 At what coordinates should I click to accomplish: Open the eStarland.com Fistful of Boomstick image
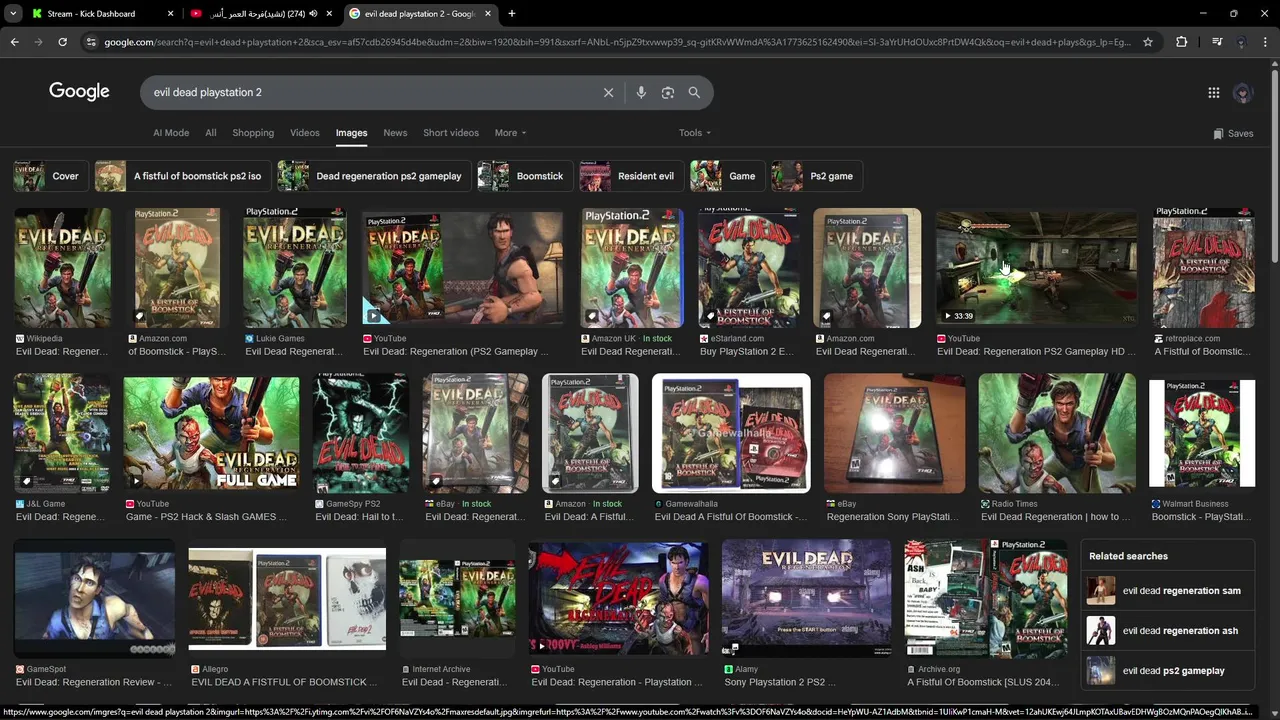click(x=749, y=268)
